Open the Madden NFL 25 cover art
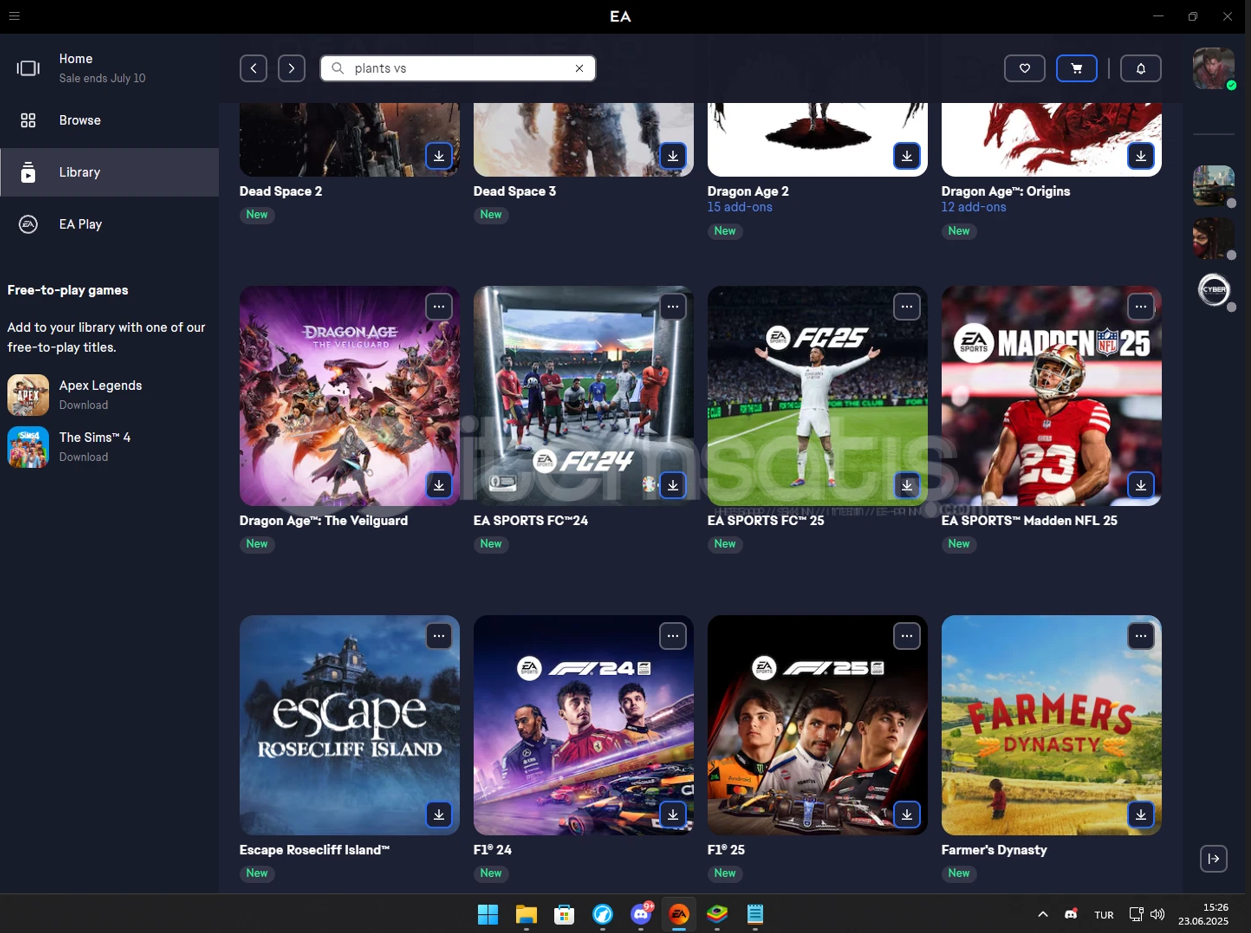Image resolution: width=1251 pixels, height=933 pixels. (x=1051, y=396)
